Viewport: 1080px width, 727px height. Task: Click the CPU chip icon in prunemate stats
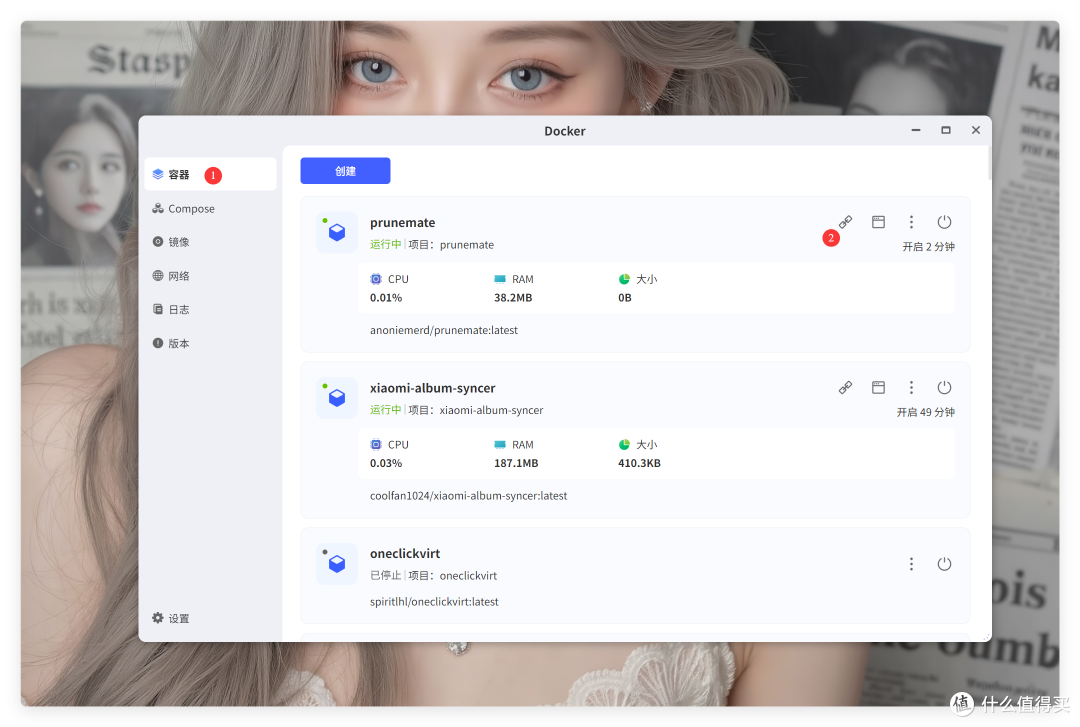pos(376,279)
